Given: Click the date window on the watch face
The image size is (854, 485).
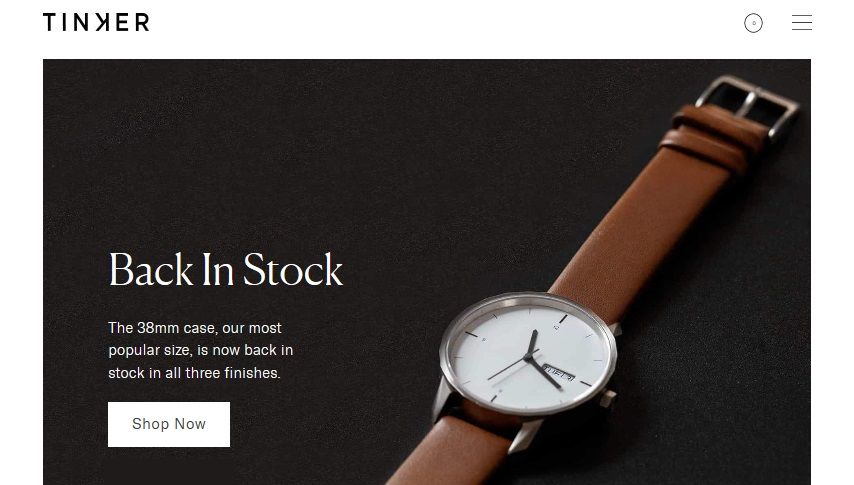Looking at the screenshot, I should (x=559, y=373).
